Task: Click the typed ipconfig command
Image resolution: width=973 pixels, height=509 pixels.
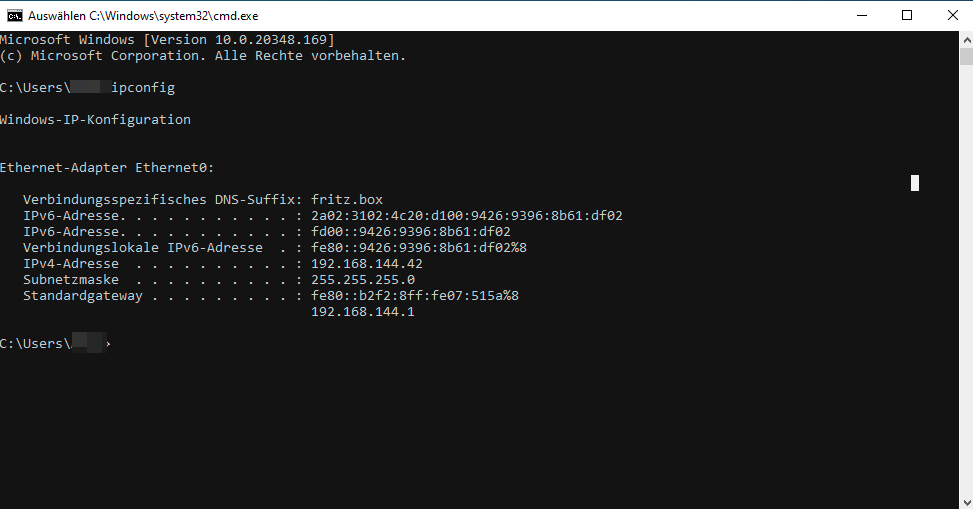Action: tap(143, 88)
